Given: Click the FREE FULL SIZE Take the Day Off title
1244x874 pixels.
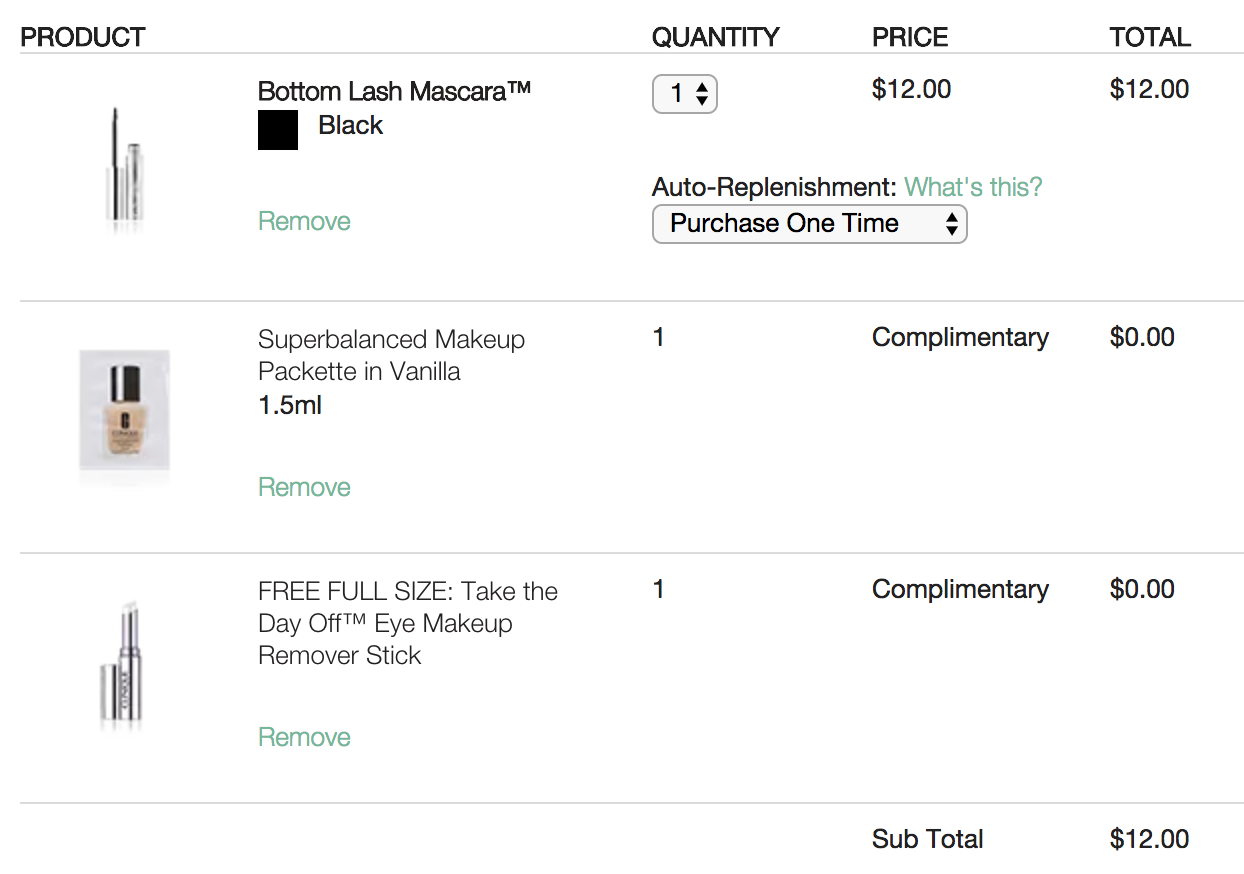Looking at the screenshot, I should coord(408,623).
